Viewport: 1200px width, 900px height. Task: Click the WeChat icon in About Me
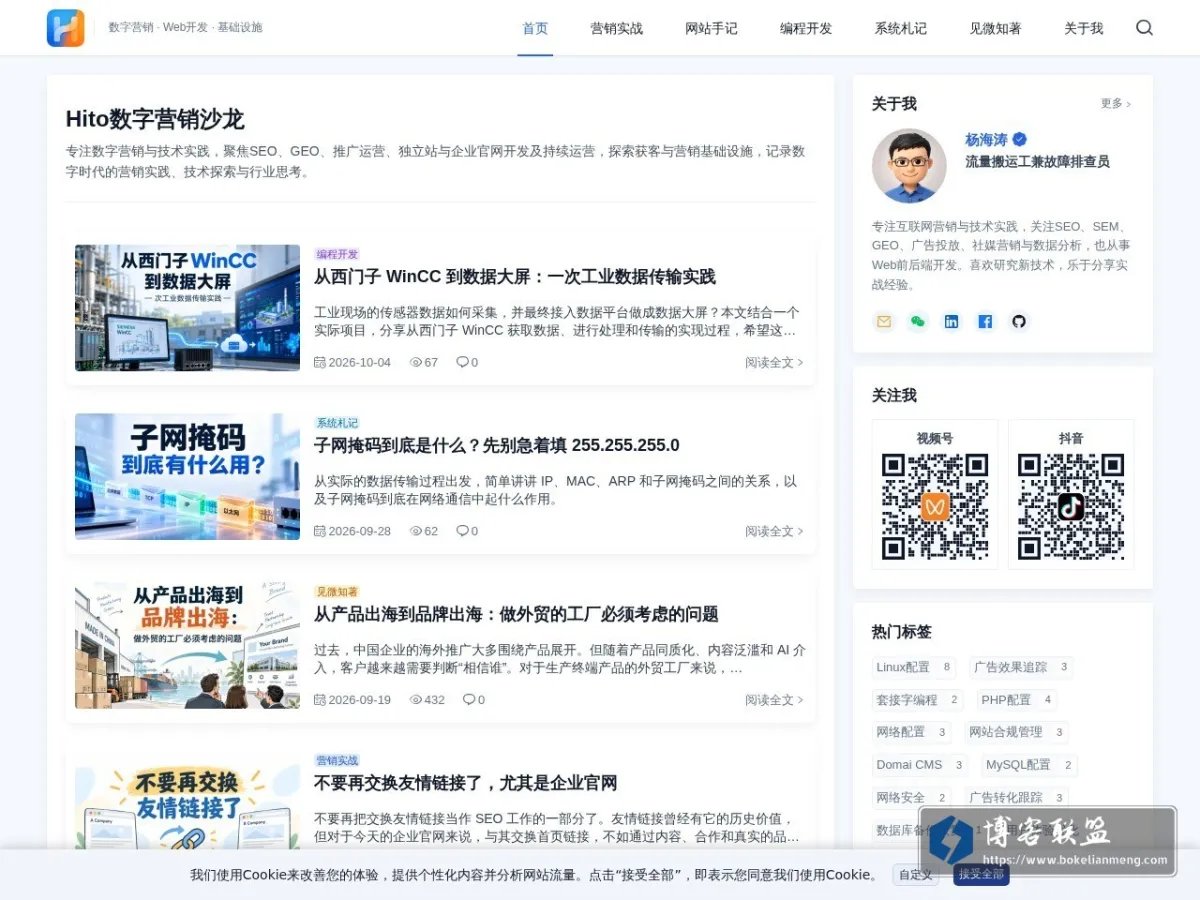coord(918,321)
